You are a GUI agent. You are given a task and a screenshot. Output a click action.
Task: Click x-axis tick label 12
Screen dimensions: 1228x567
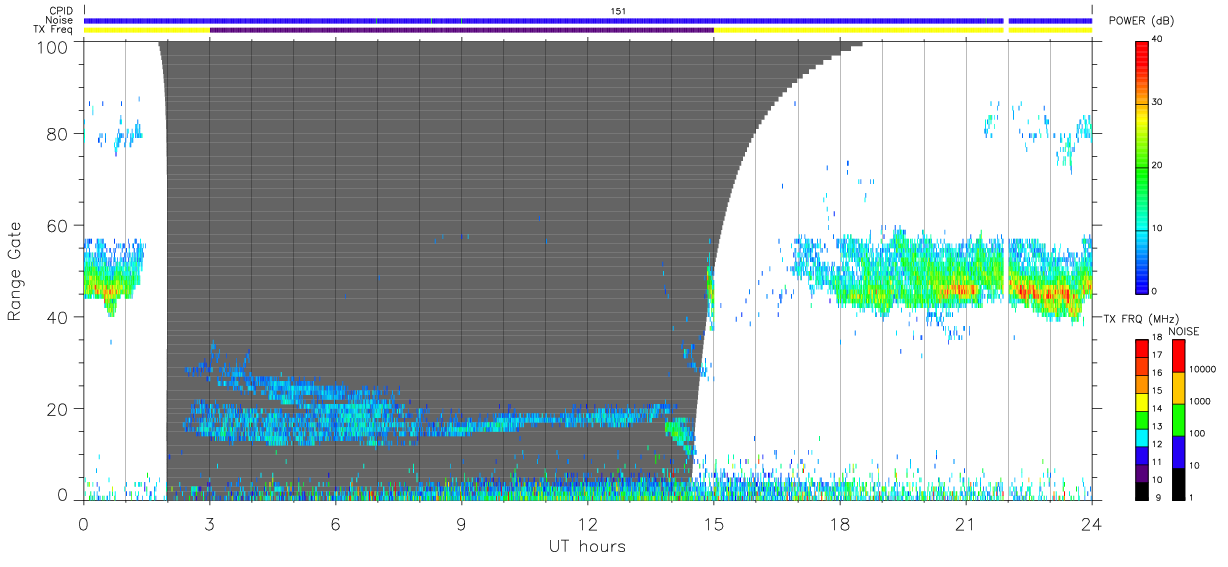pos(587,523)
